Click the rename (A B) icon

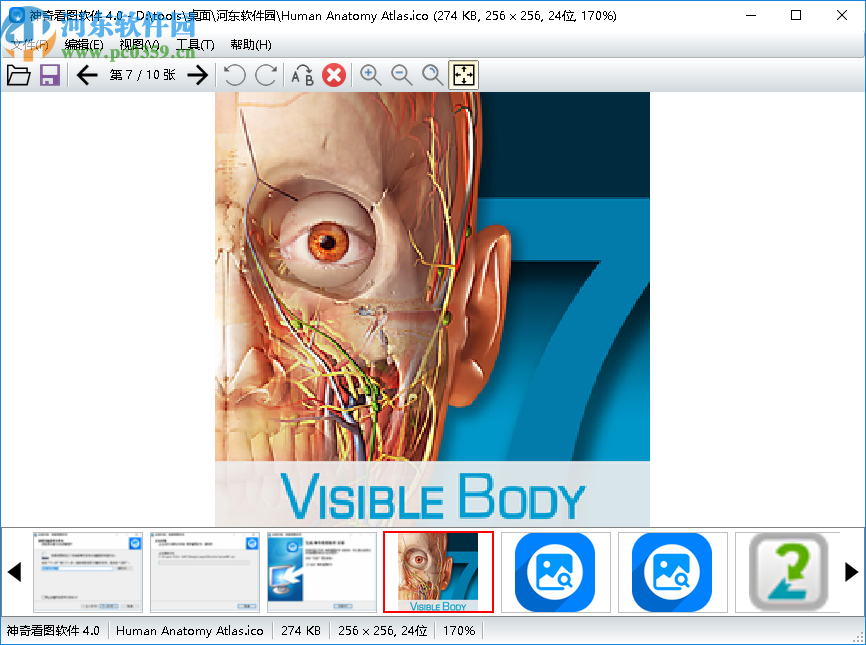click(x=302, y=75)
